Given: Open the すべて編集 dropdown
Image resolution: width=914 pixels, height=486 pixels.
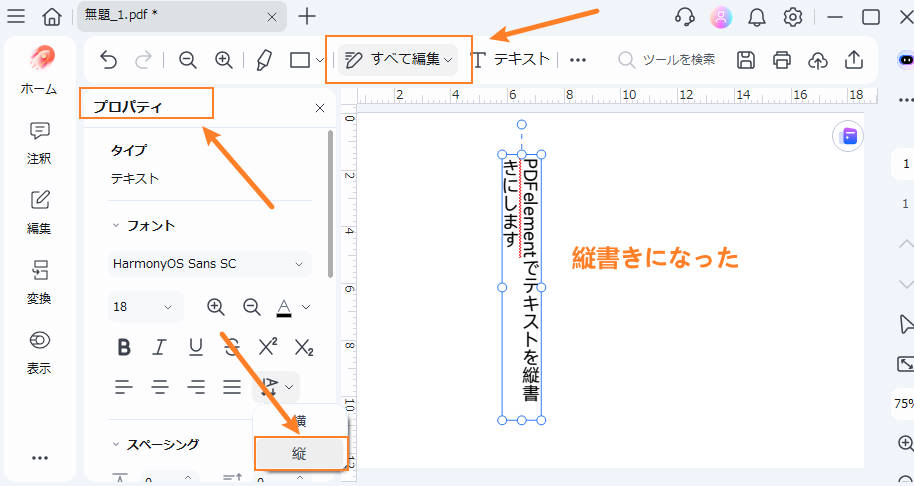Looking at the screenshot, I should pos(398,59).
